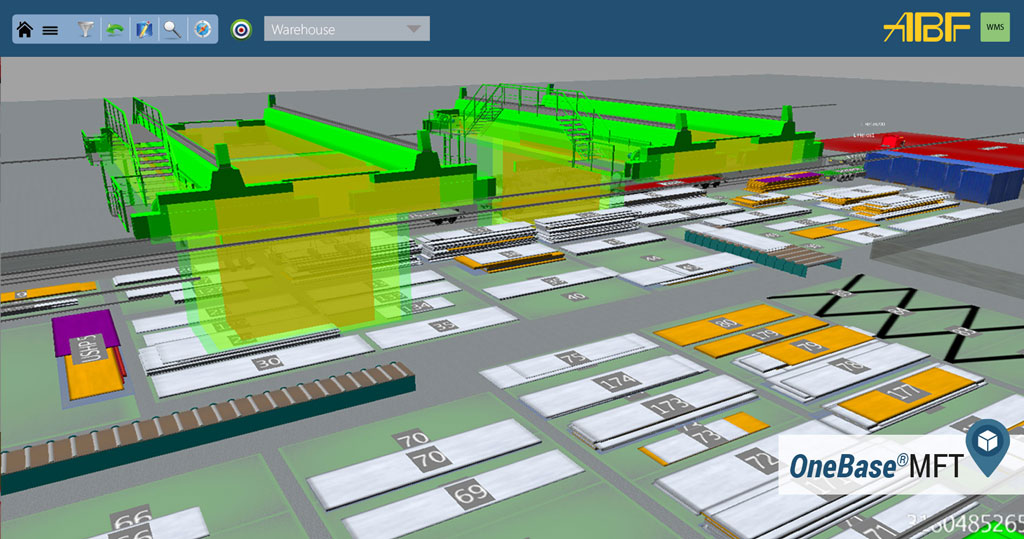Open the funnel filter tool
This screenshot has height=539, width=1024.
[x=87, y=29]
